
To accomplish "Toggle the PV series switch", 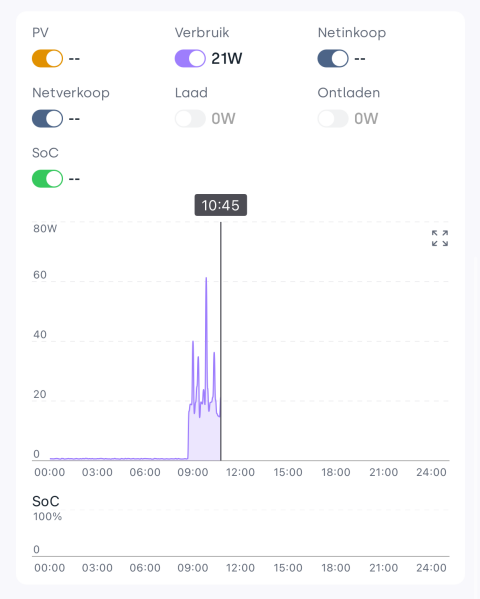I will (47, 58).
